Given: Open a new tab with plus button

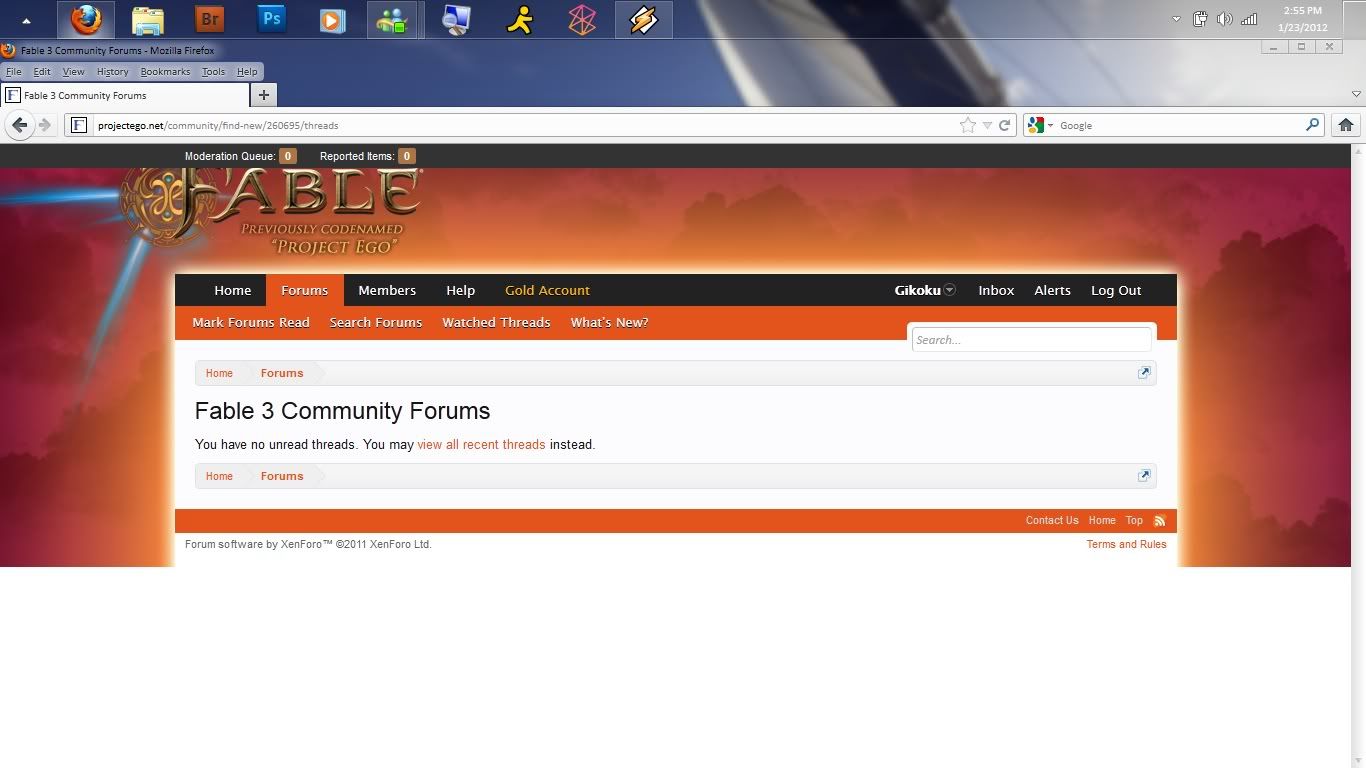Looking at the screenshot, I should click(x=264, y=95).
